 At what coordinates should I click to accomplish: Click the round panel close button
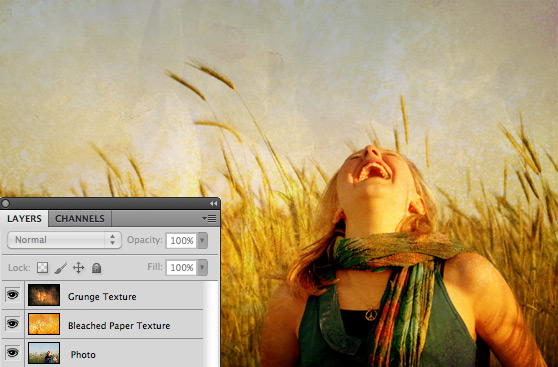[x=5, y=203]
